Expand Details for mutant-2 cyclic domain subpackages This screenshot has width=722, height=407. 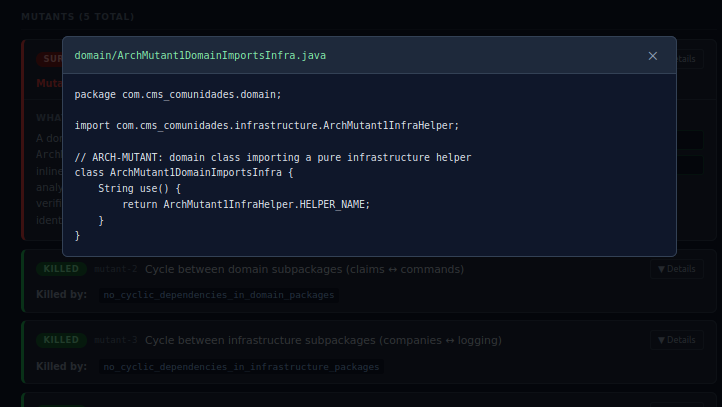[x=676, y=269]
